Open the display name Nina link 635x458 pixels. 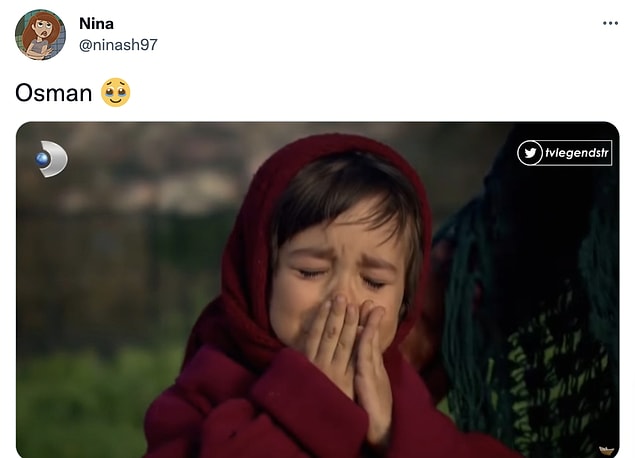[96, 23]
